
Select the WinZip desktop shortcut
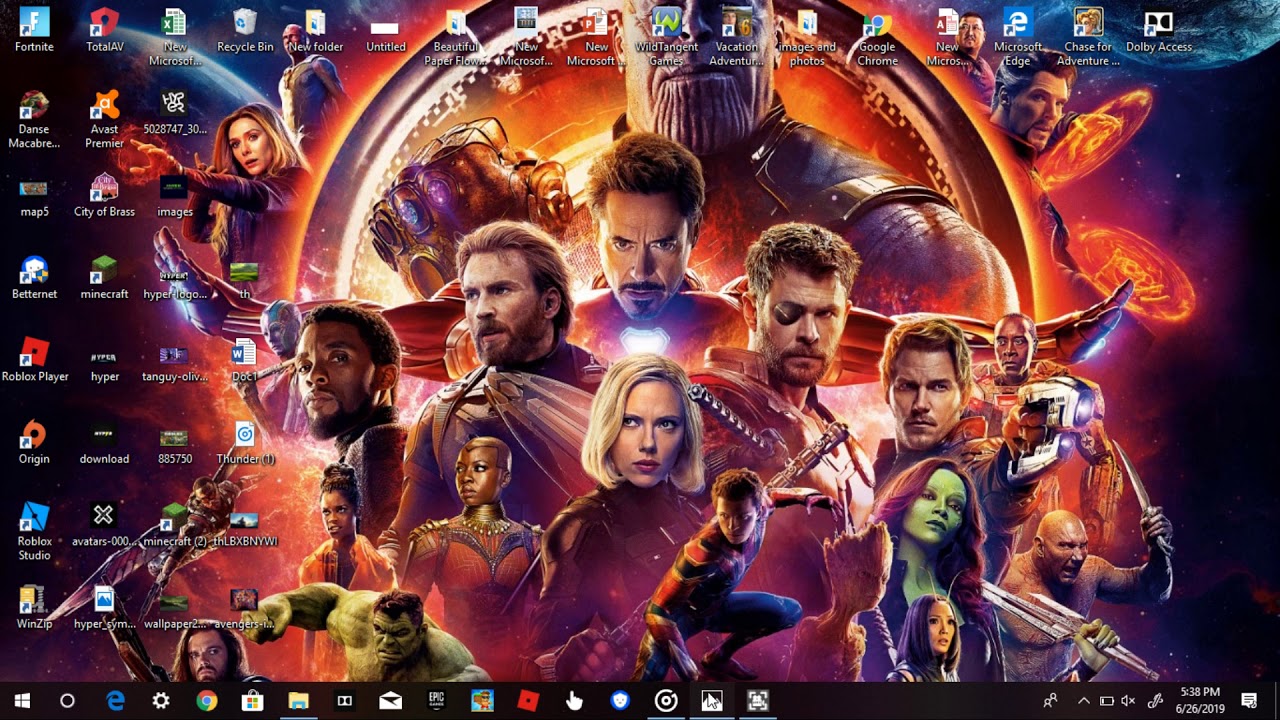[34, 607]
